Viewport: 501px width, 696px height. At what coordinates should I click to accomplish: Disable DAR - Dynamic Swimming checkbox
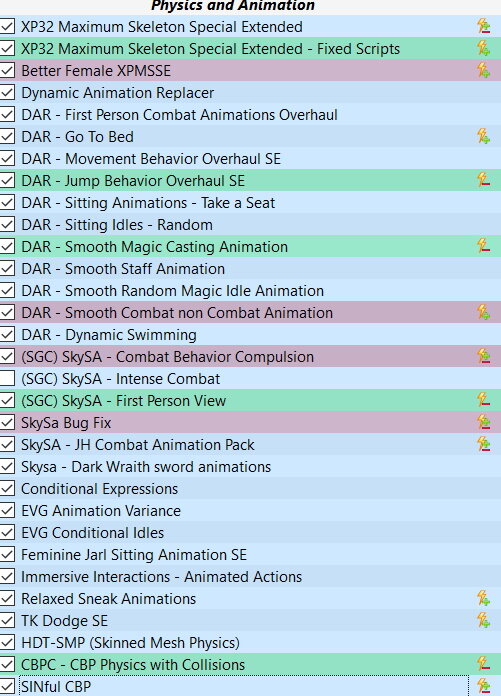point(7,335)
